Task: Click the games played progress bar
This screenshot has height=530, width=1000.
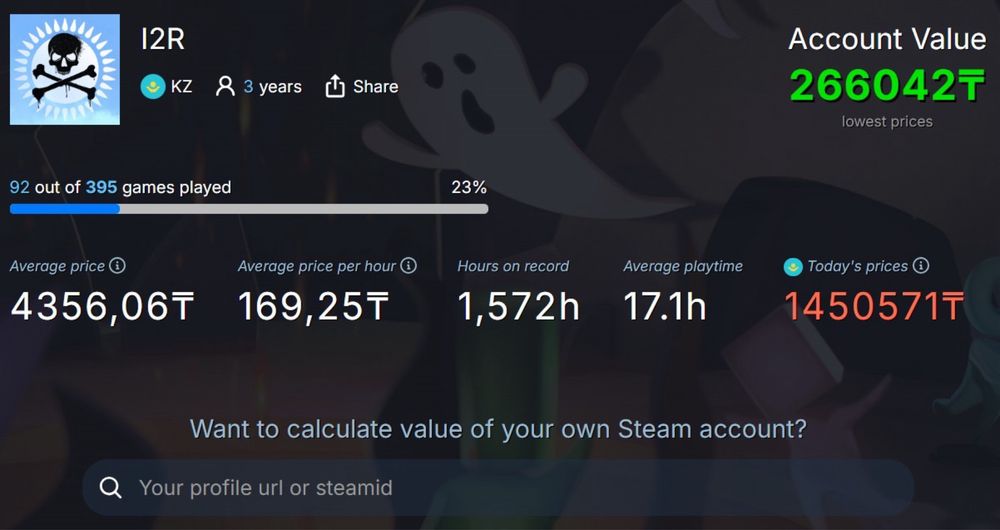Action: pyautogui.click(x=249, y=209)
